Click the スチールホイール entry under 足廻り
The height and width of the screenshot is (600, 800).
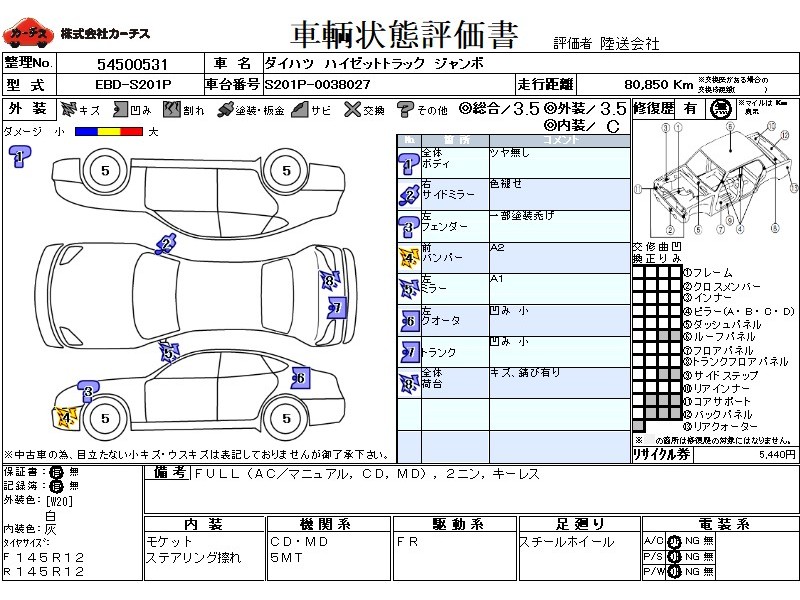tap(566, 542)
